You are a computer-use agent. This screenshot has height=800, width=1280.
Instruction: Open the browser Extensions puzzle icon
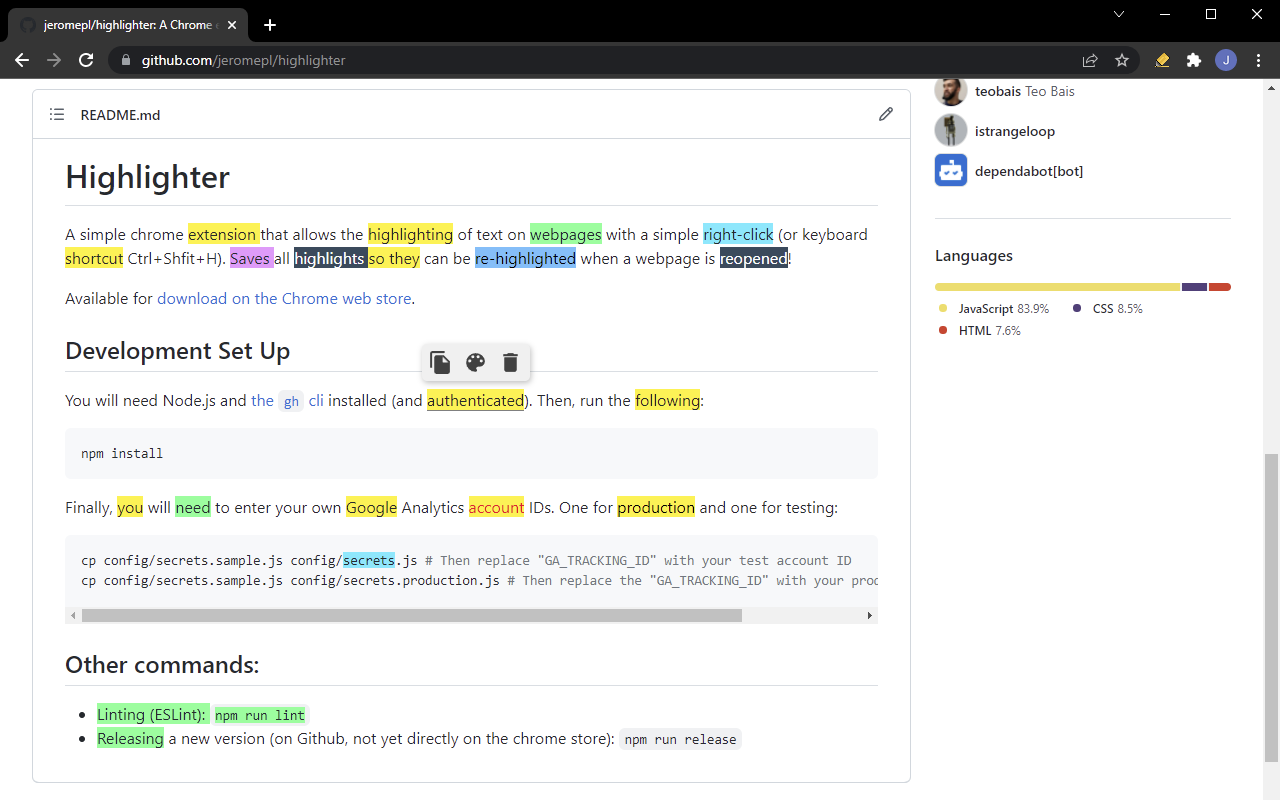coord(1194,60)
